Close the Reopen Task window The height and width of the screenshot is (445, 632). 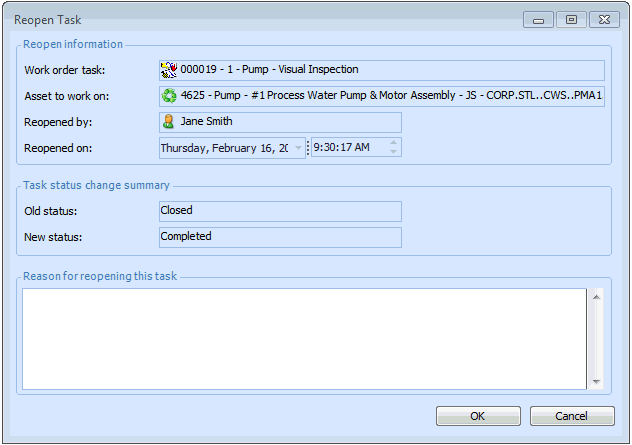click(604, 19)
